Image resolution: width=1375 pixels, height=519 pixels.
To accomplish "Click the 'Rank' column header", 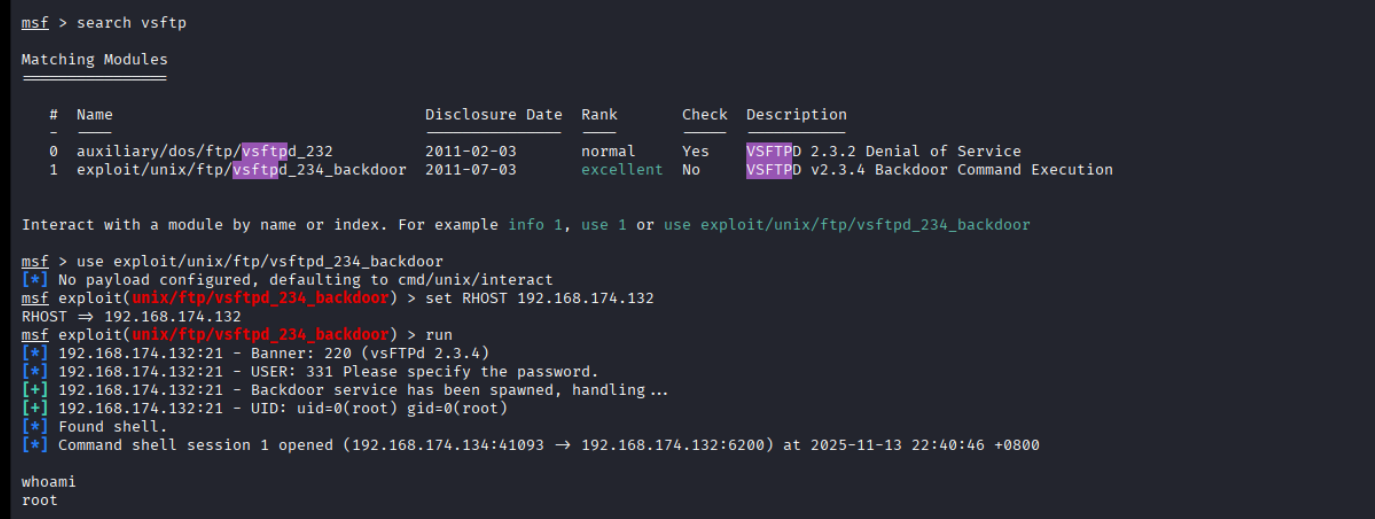I will click(599, 115).
